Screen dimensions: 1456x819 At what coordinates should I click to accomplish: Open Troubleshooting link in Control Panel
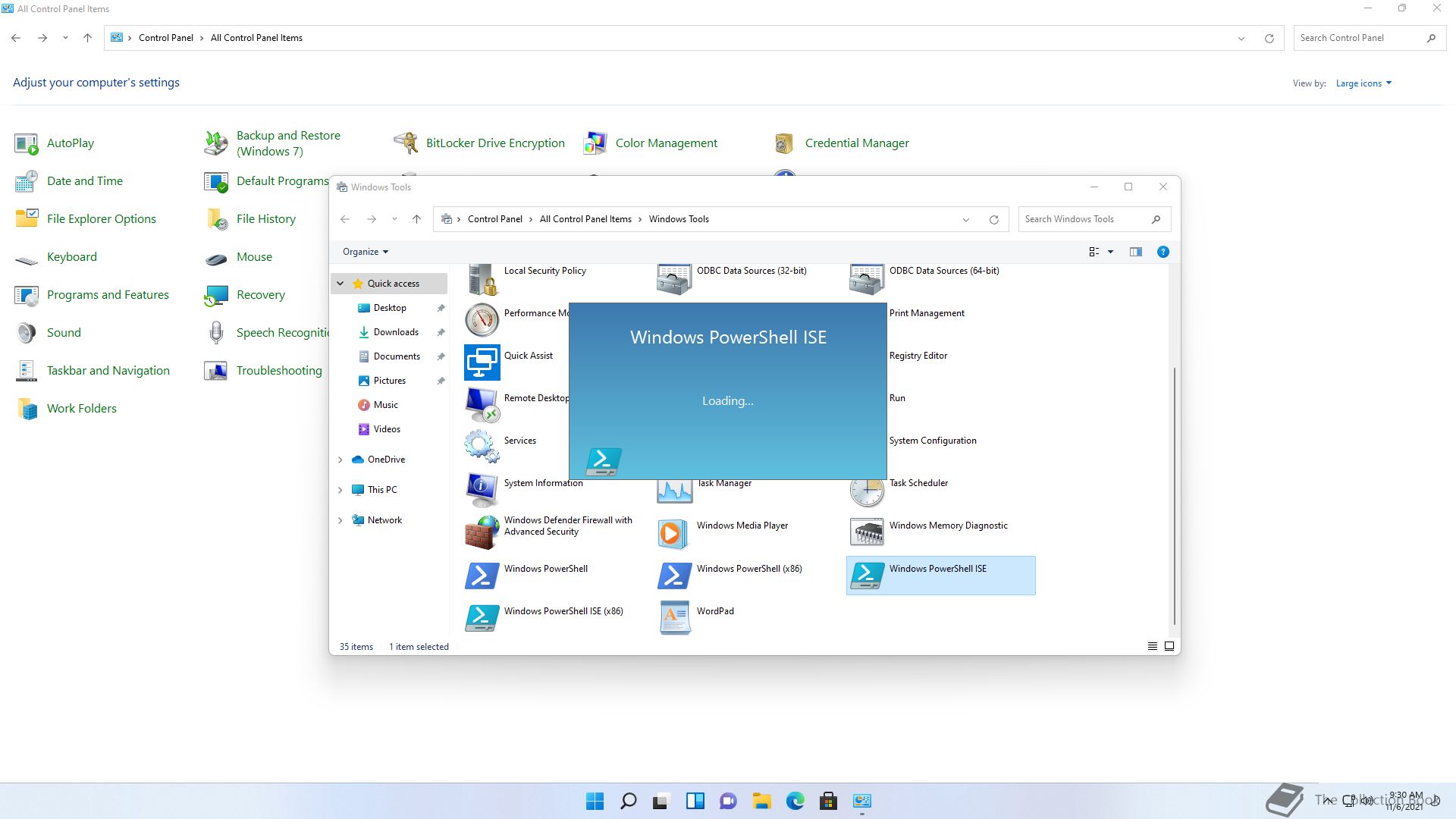point(279,371)
